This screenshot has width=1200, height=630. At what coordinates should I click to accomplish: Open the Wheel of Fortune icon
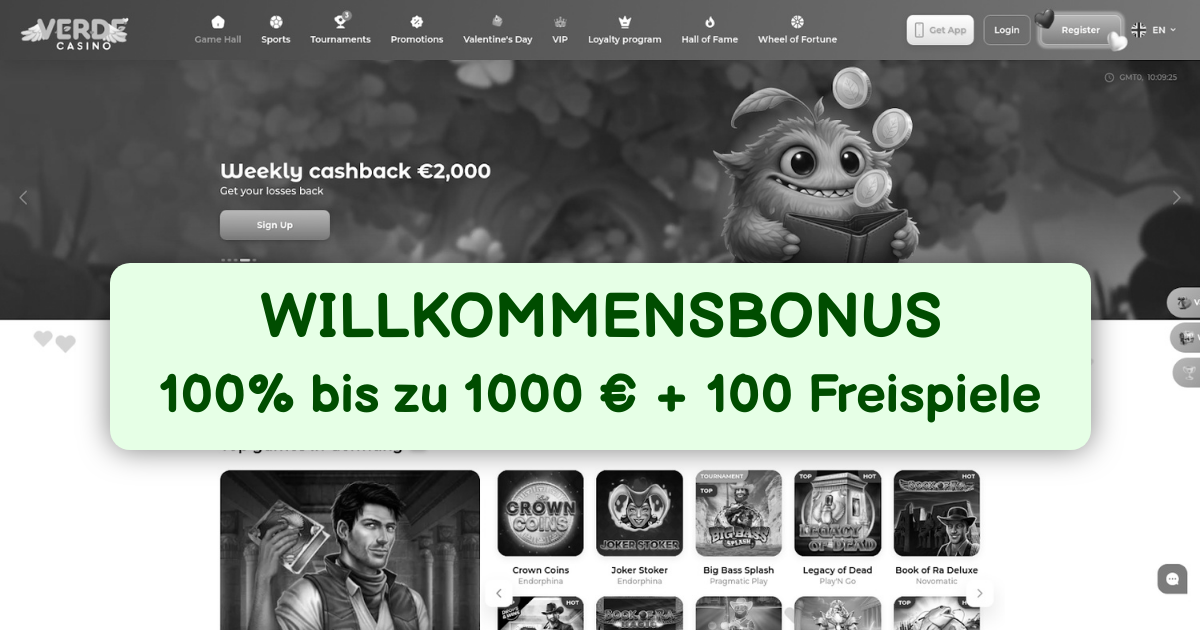click(x=797, y=21)
